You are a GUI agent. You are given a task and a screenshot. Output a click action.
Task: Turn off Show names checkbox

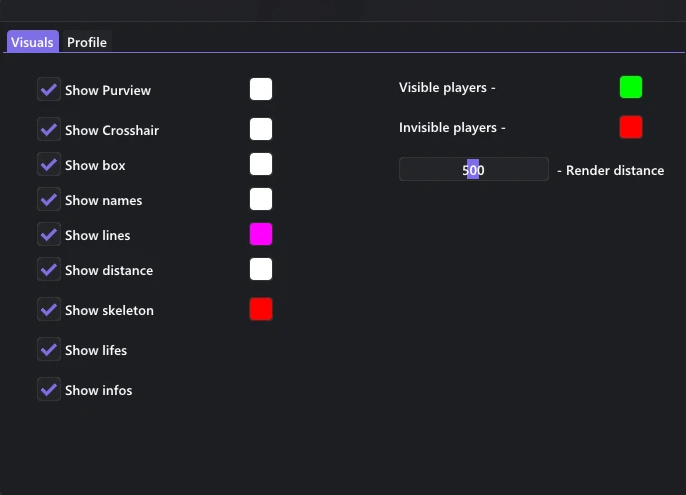coord(49,200)
